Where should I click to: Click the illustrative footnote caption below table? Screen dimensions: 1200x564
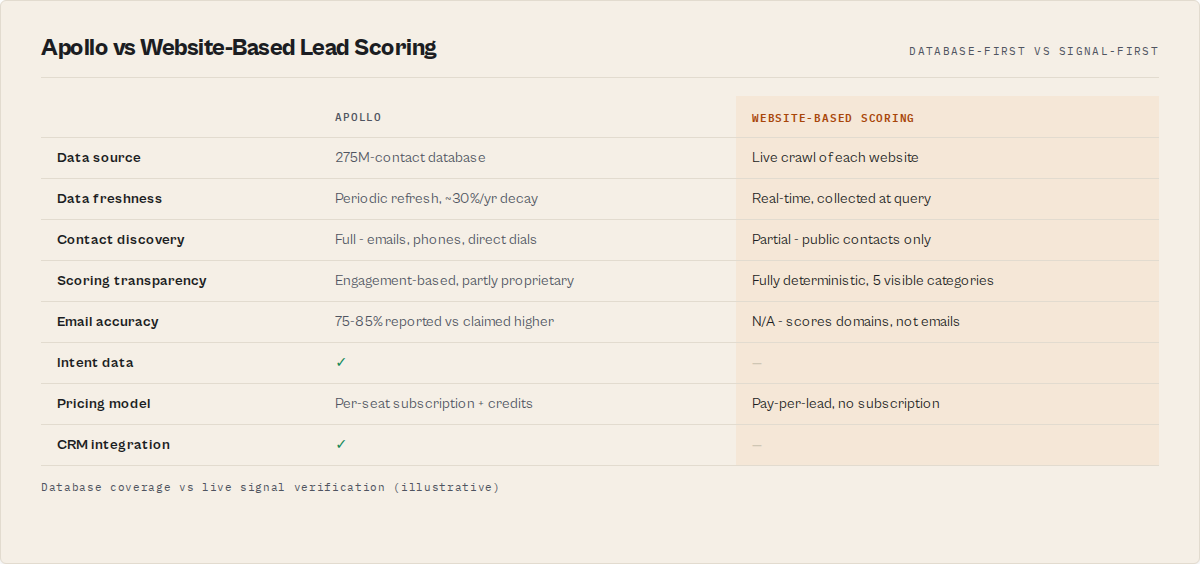[x=270, y=487]
